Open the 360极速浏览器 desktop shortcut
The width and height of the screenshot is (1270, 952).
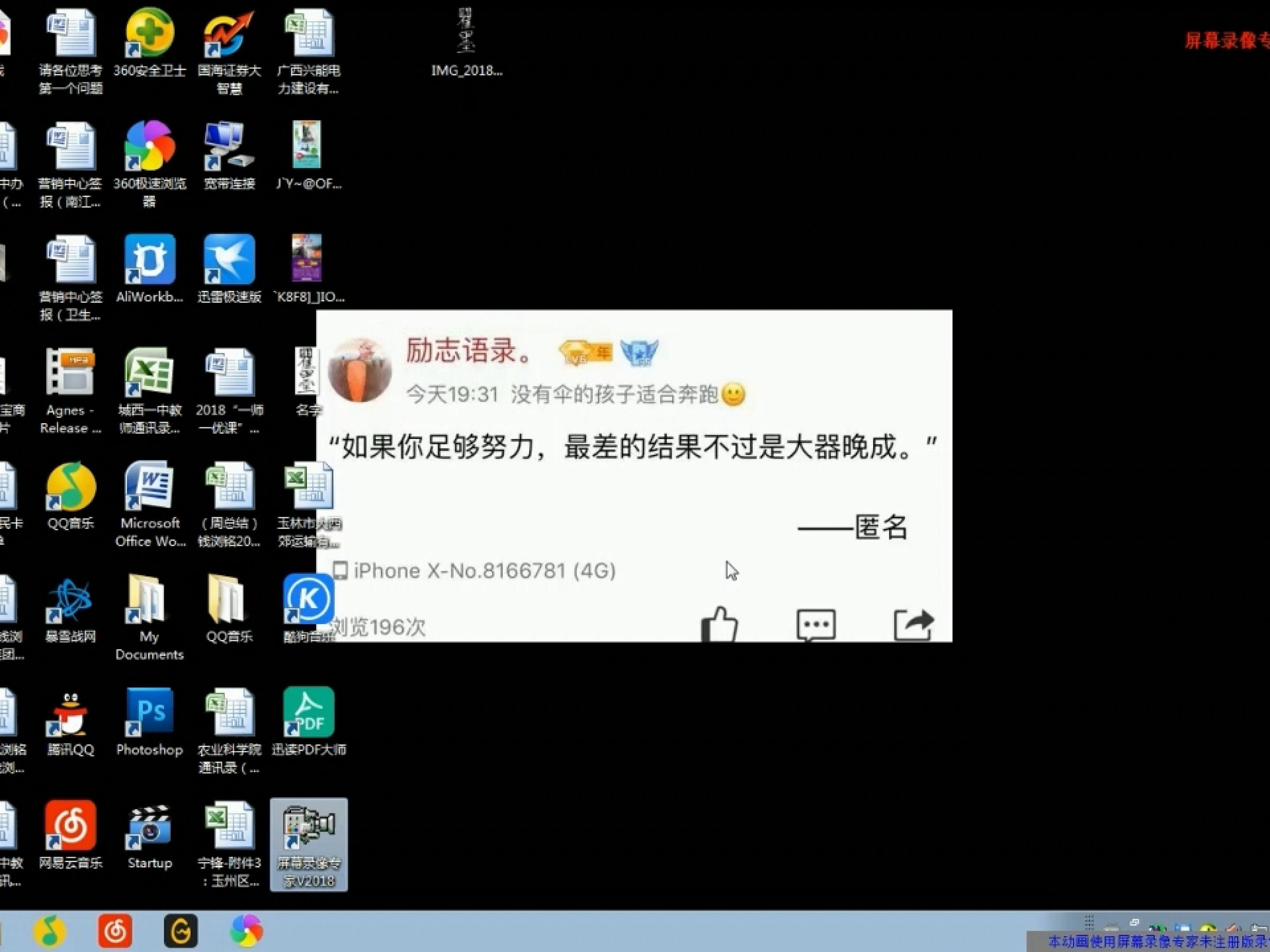tap(150, 164)
